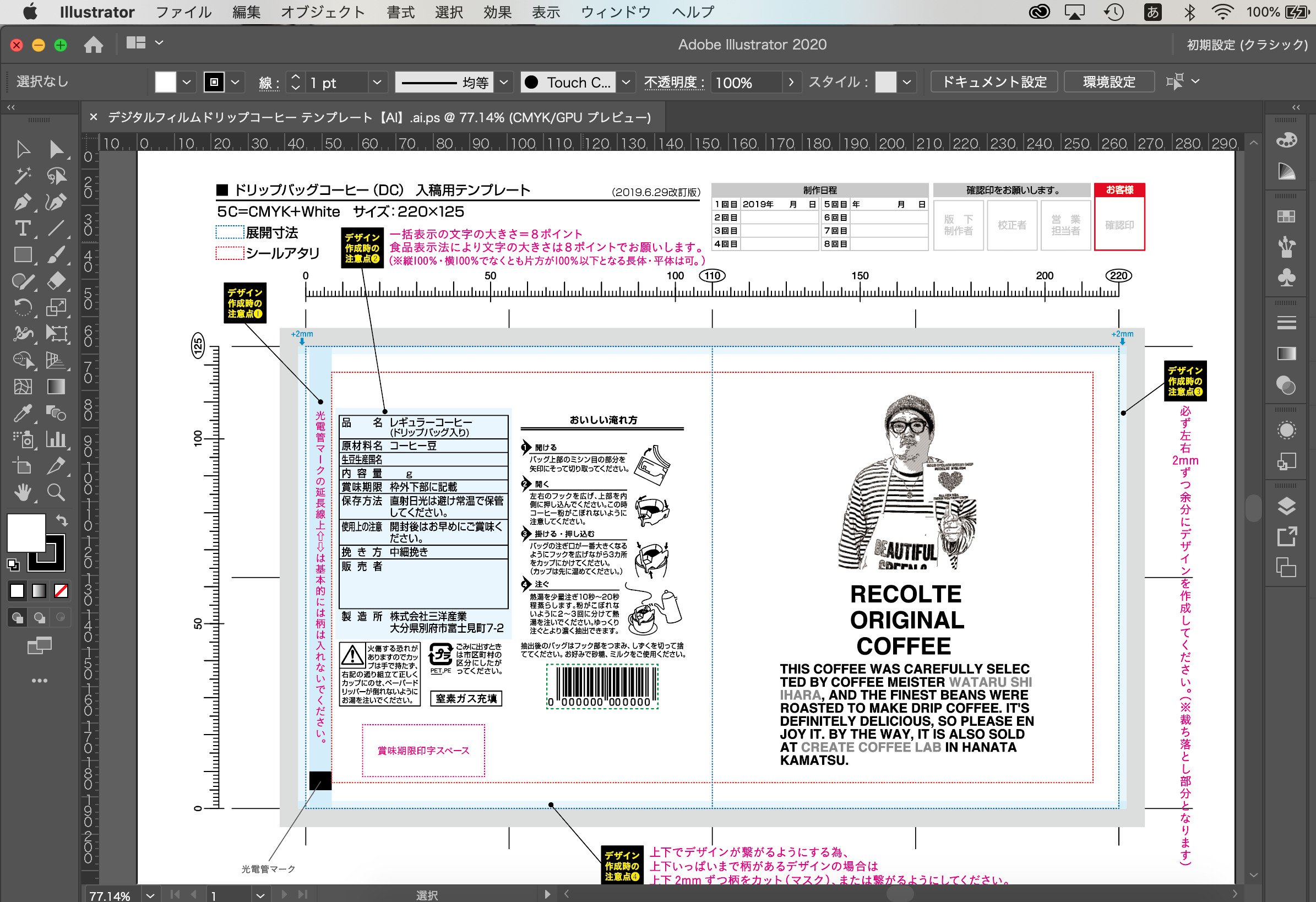Screen dimensions: 1316x902
Task: Select the Rotate tool
Action: [23, 307]
